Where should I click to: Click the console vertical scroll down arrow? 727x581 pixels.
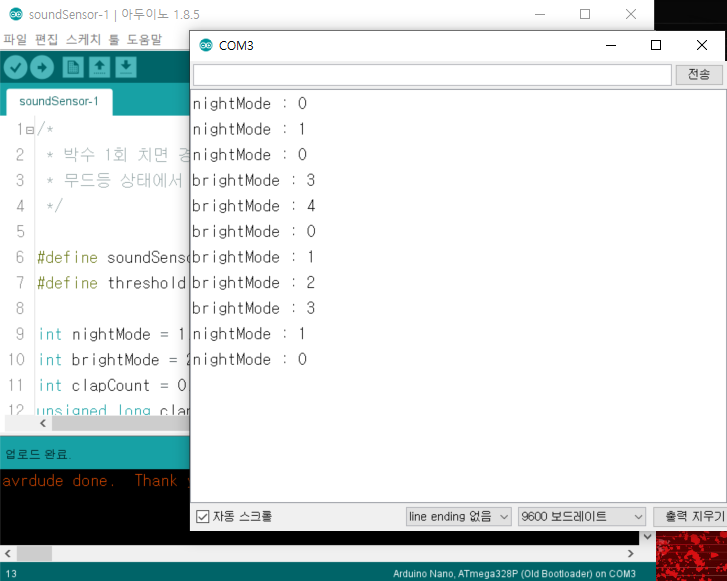[647, 537]
